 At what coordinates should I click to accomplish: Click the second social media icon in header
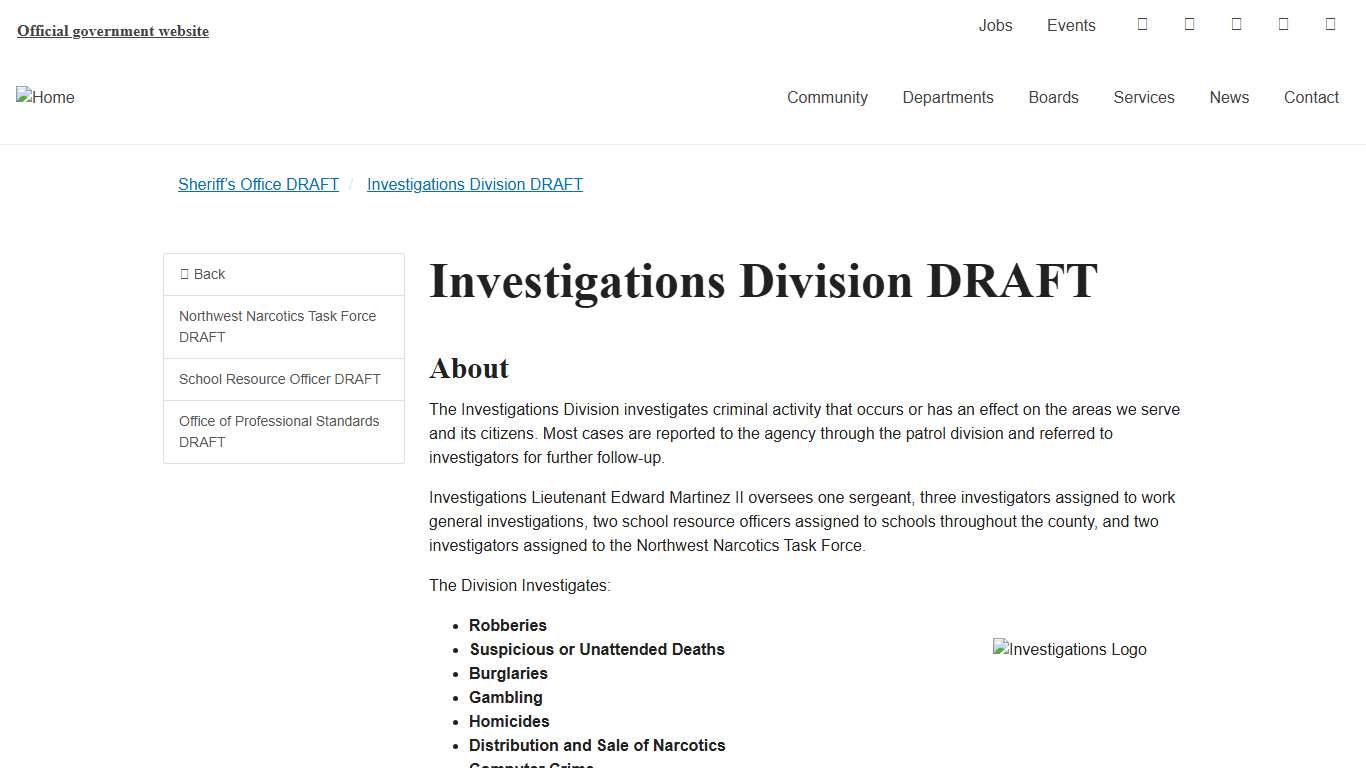(1189, 24)
